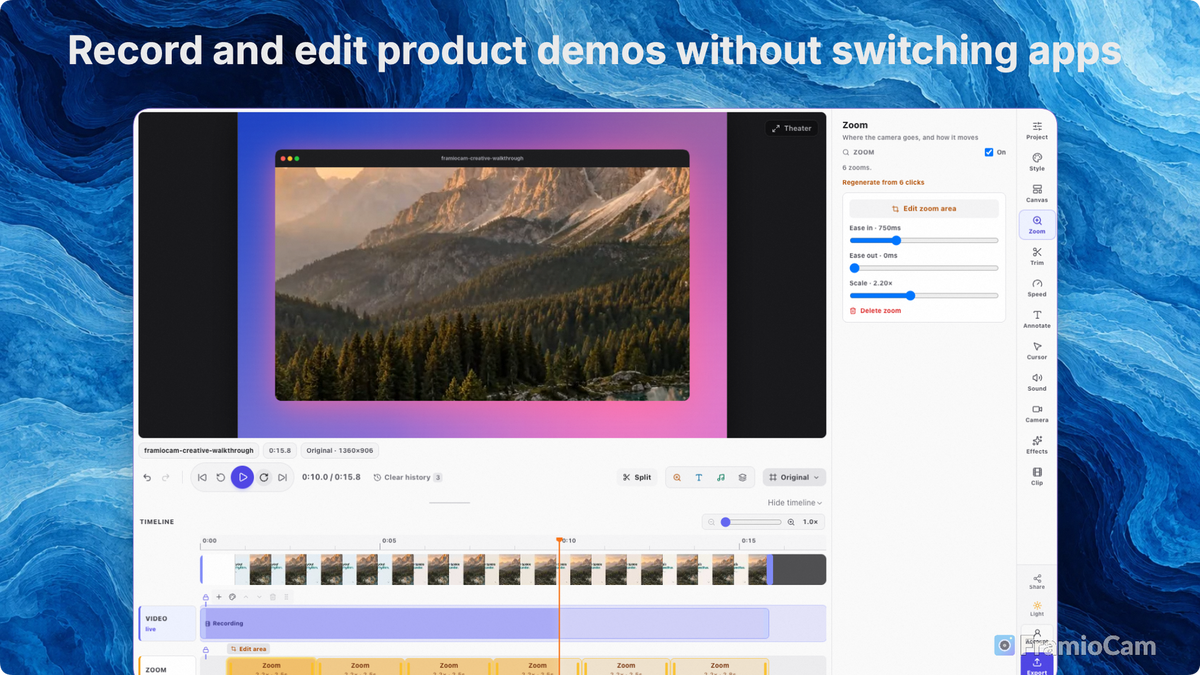This screenshot has width=1200, height=675.
Task: Open the Style panel
Action: point(1037,162)
